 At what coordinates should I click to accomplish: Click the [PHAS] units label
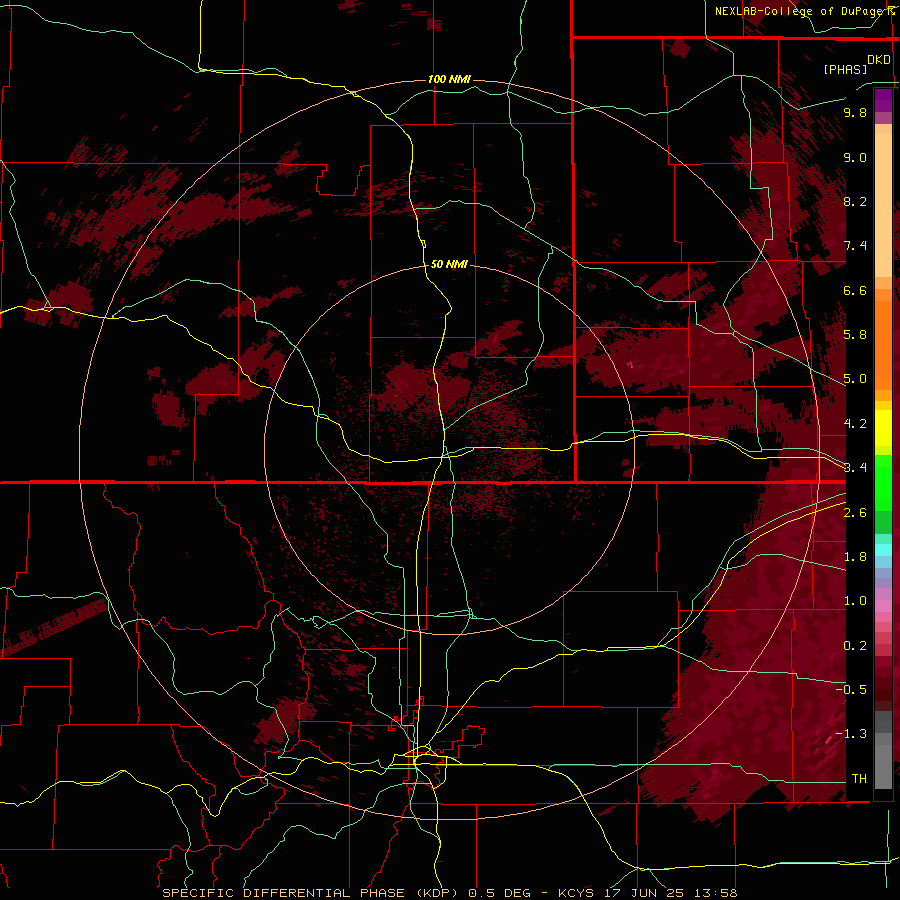click(845, 69)
